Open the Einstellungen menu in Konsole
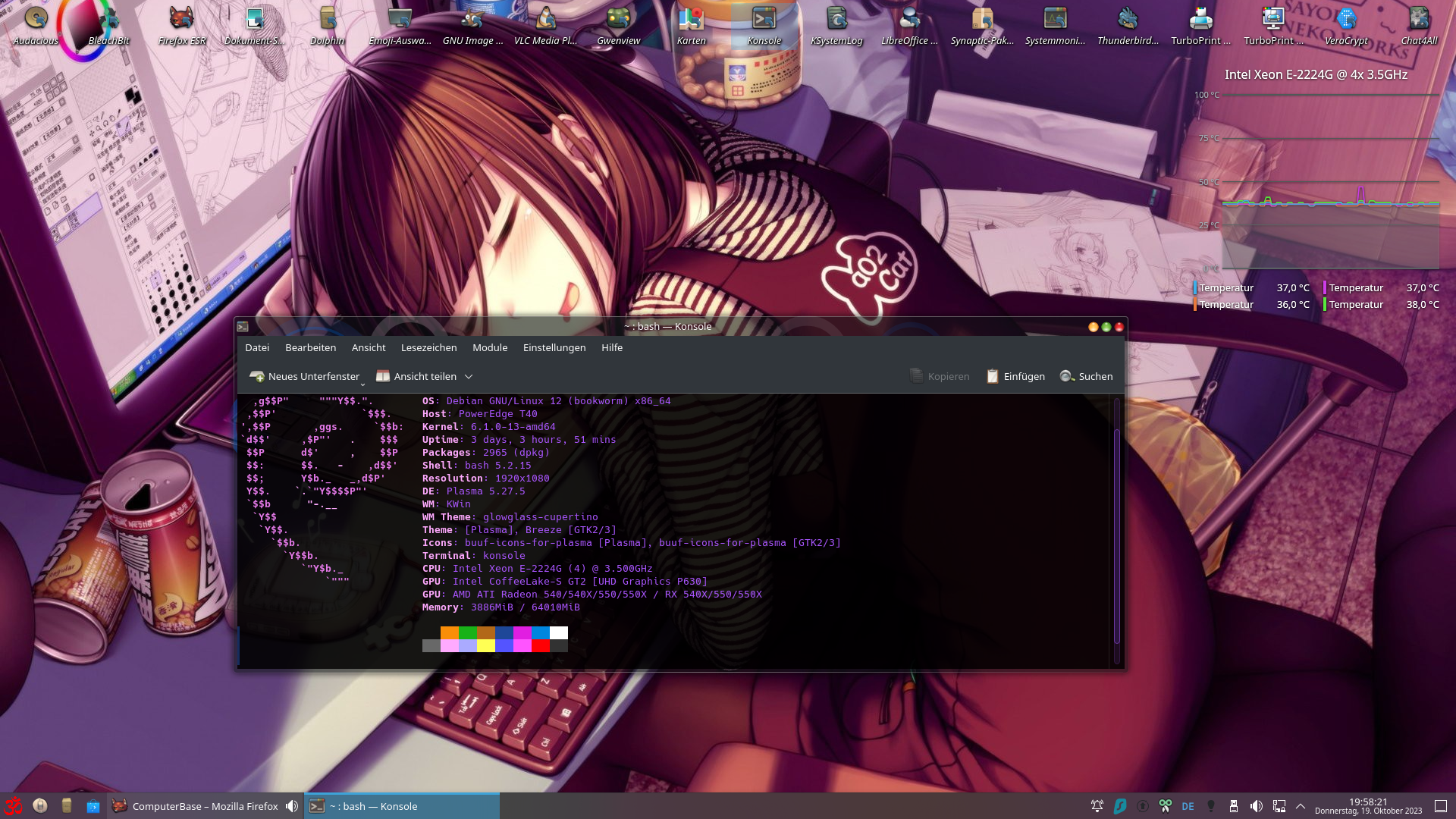Image resolution: width=1456 pixels, height=819 pixels. 554,347
